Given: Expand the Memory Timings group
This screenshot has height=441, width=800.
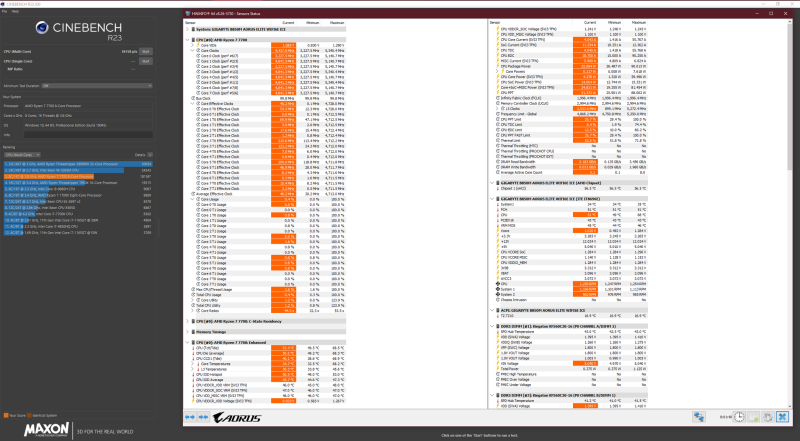Looking at the screenshot, I should click(187, 332).
